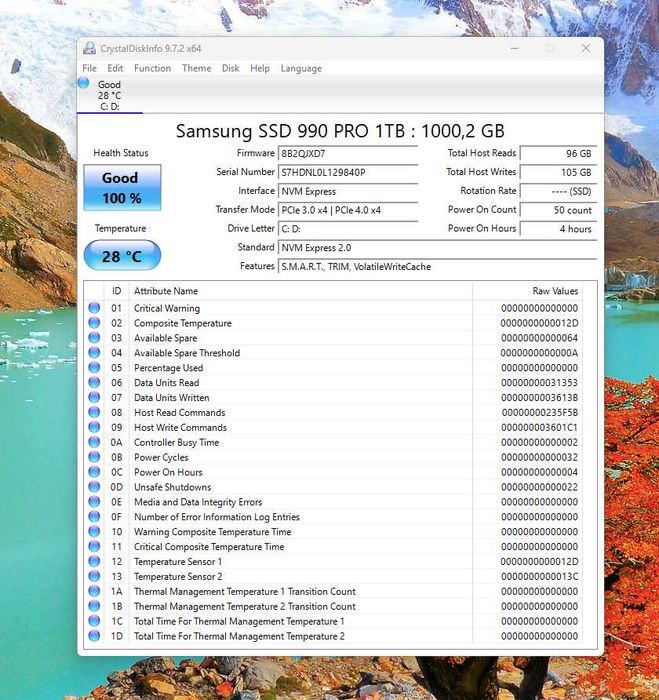Click the Health Status label
This screenshot has height=700, width=659.
121,153
